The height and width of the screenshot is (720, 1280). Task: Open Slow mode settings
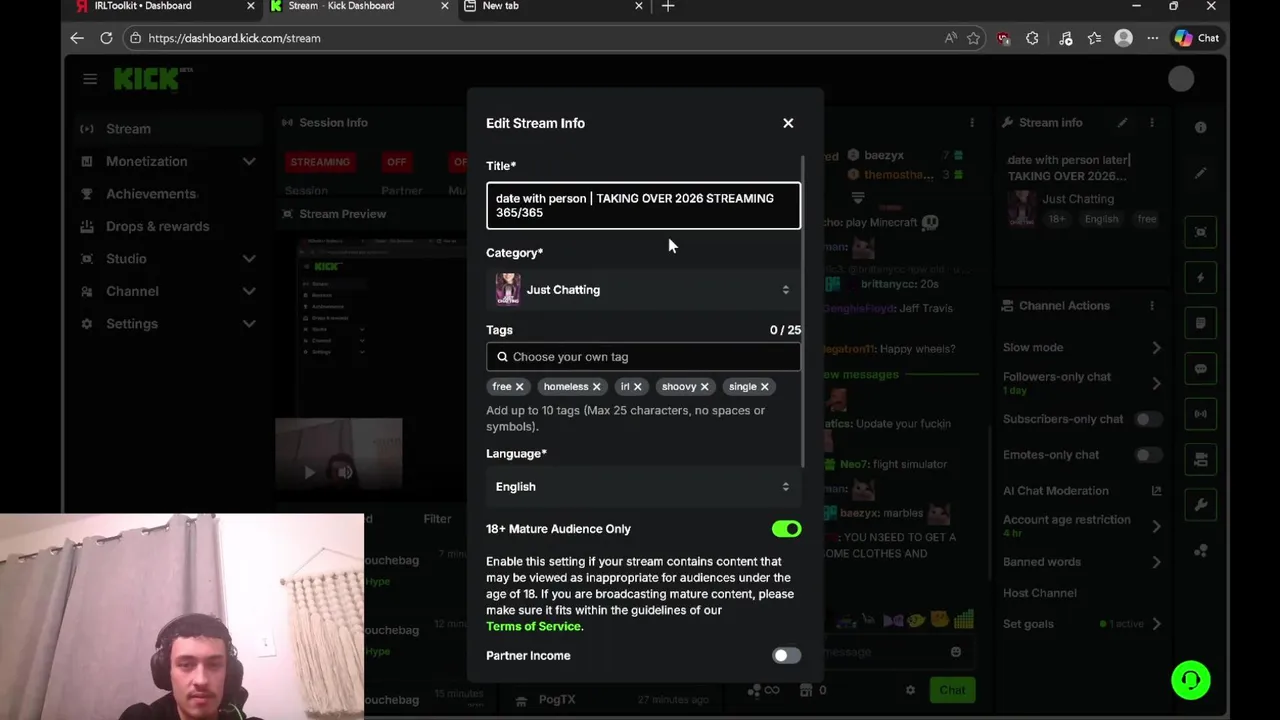click(x=1082, y=348)
